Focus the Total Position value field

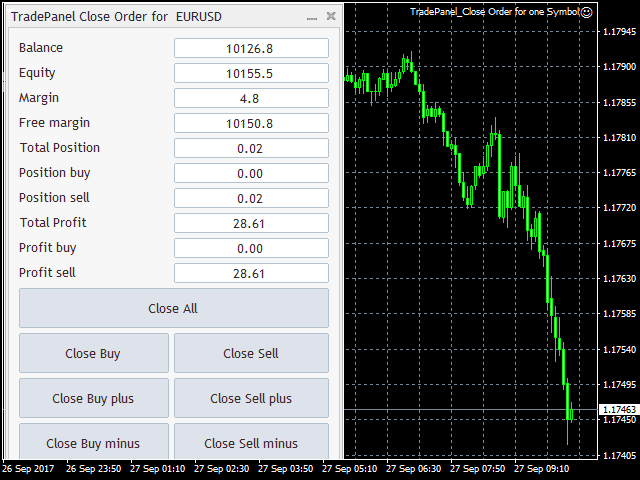click(x=251, y=148)
